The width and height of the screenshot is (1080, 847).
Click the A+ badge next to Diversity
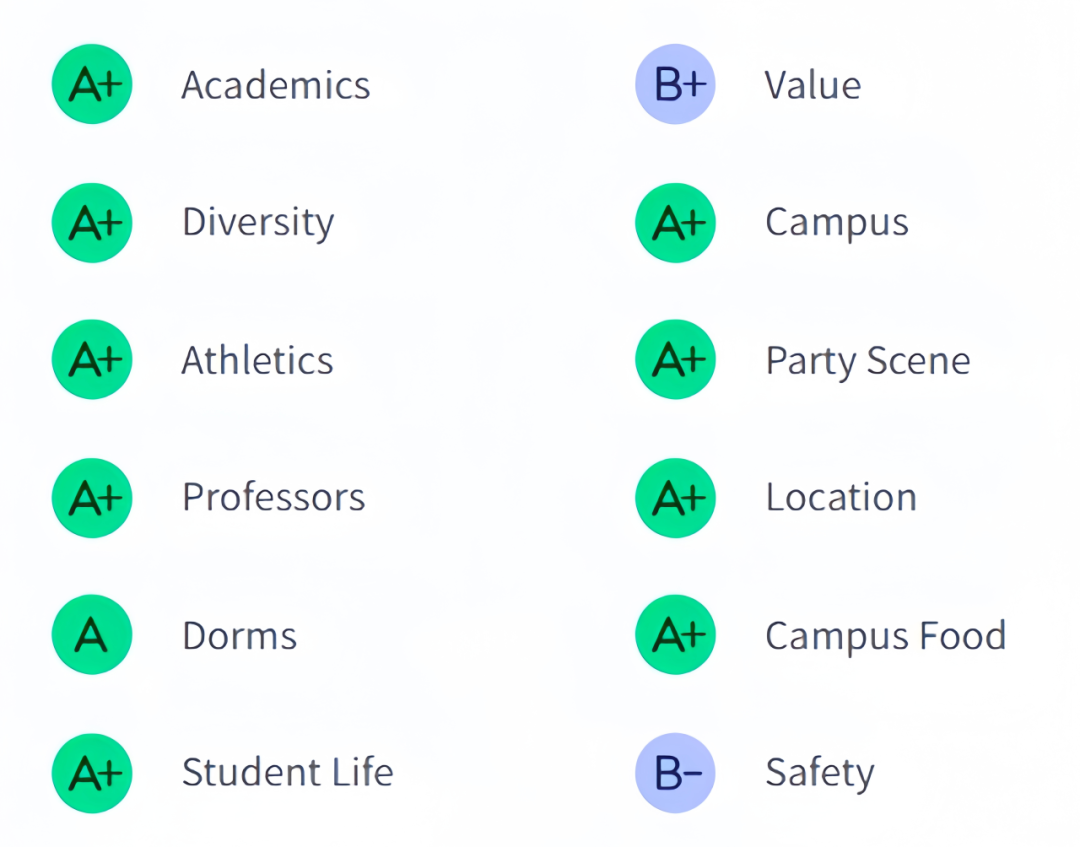click(x=92, y=222)
